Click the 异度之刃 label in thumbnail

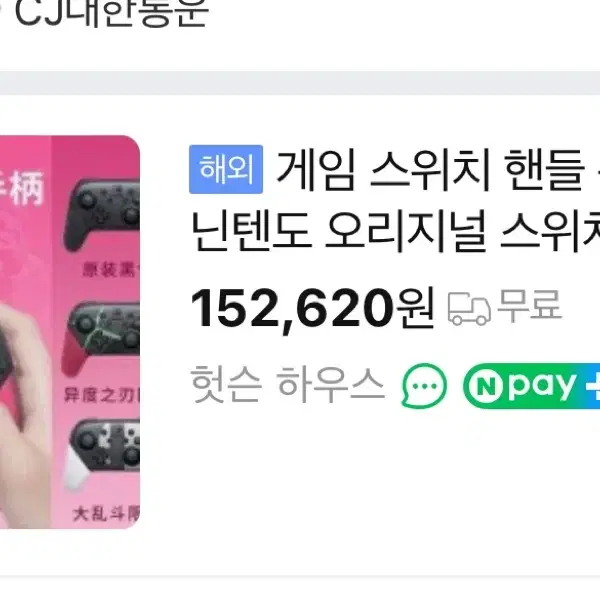[101, 395]
